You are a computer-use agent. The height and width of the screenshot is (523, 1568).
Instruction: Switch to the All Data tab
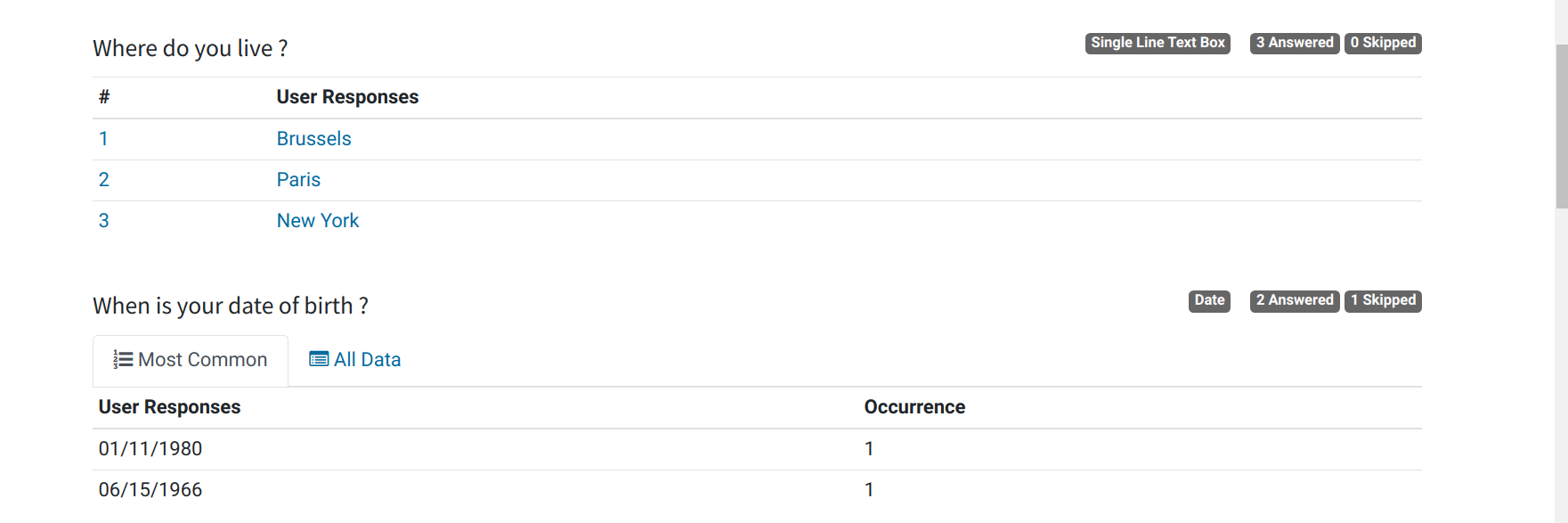coord(354,359)
